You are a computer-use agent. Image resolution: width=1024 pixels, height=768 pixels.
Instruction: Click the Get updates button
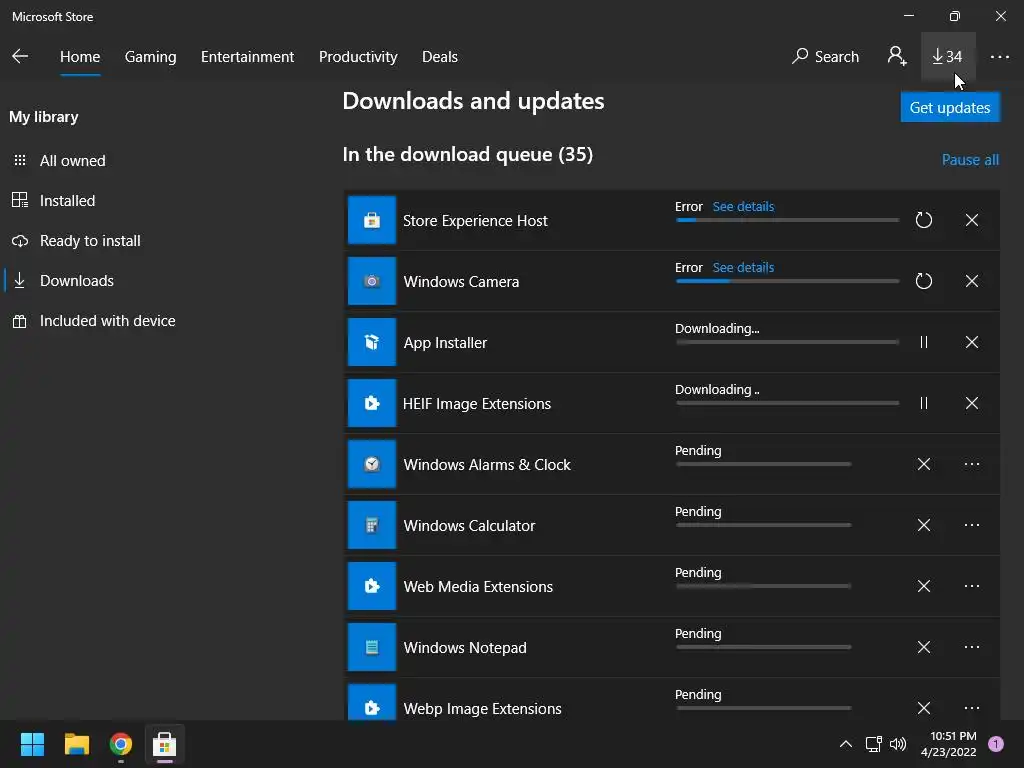950,107
